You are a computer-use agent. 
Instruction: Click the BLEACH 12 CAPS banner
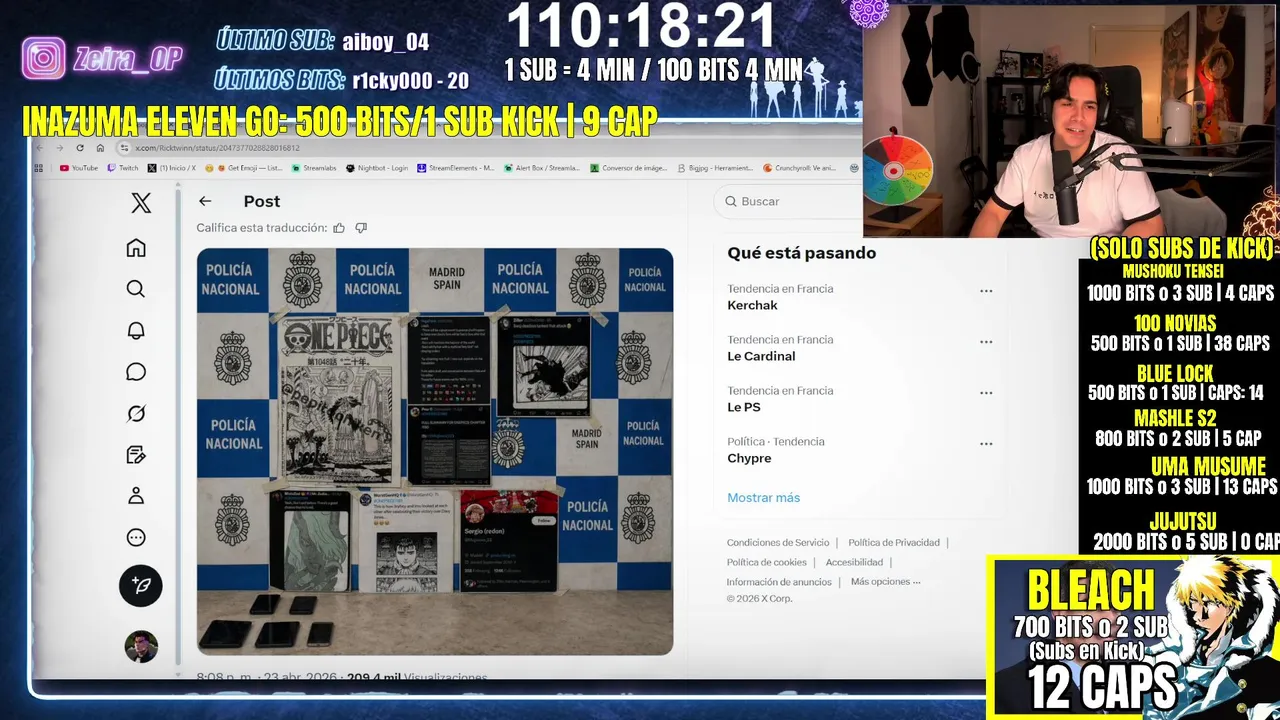tap(1133, 637)
